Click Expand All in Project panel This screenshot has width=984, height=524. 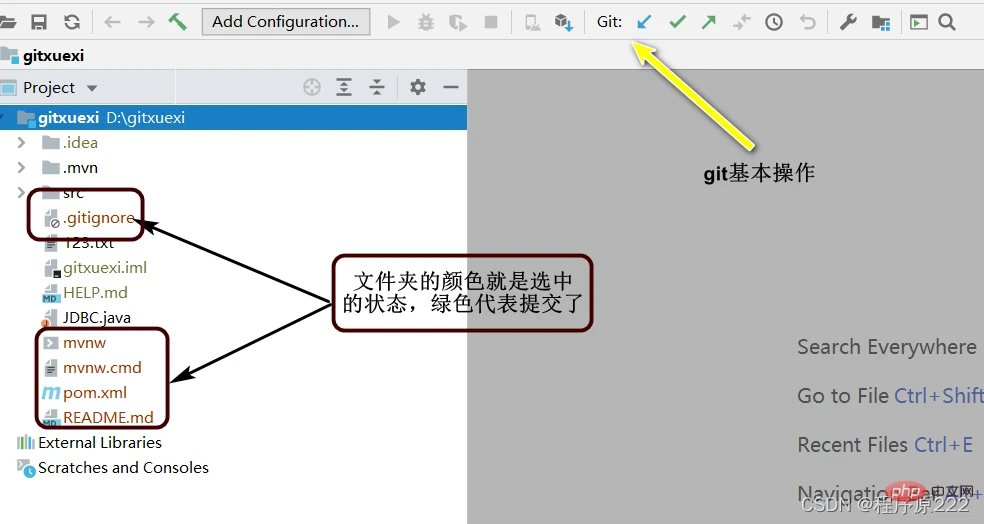344,87
